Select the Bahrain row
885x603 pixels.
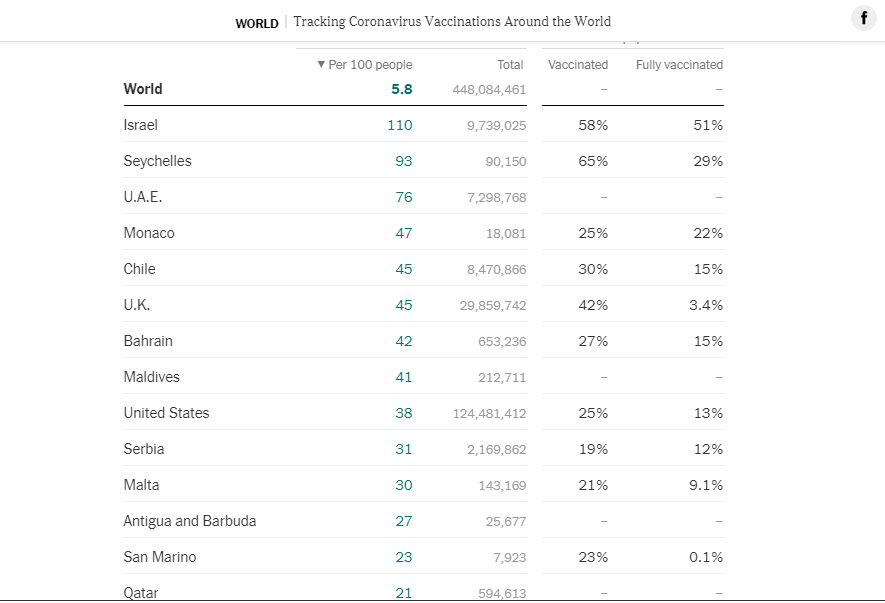coord(148,341)
